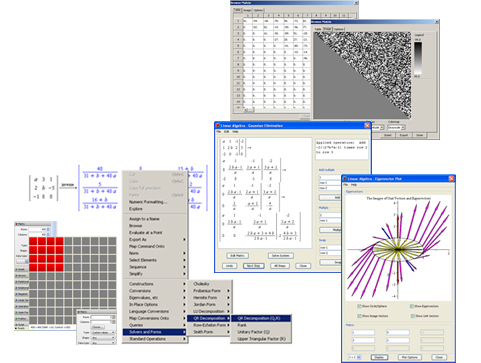The height and width of the screenshot is (363, 481).
Task: Toggle the Show Unit Vectors checkbox
Action: tap(412, 316)
